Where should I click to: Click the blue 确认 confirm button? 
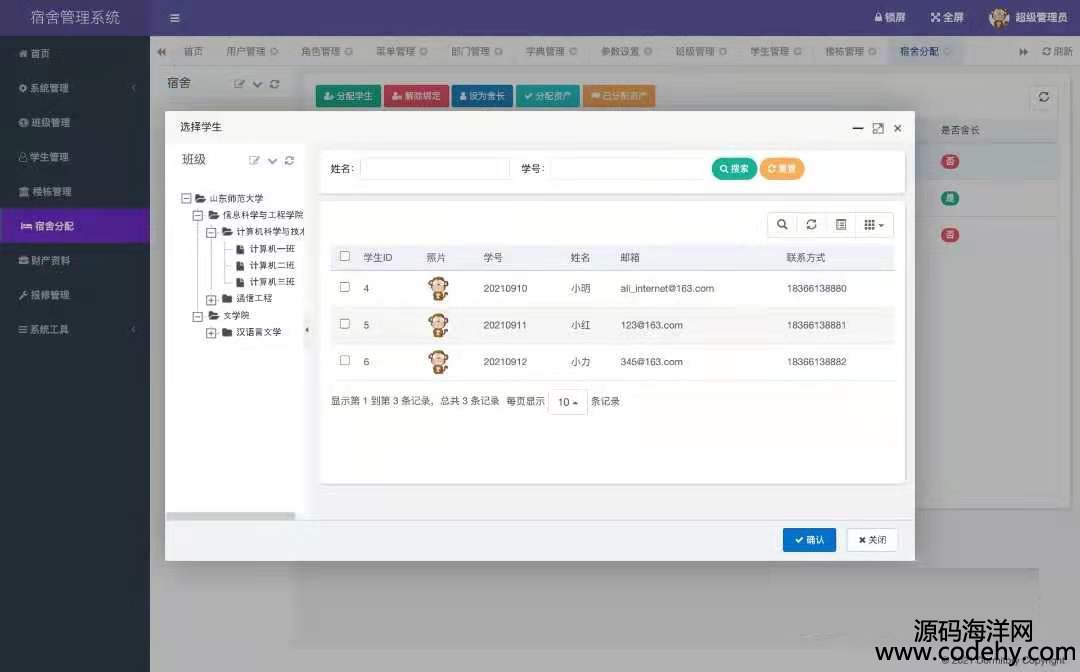(x=809, y=540)
